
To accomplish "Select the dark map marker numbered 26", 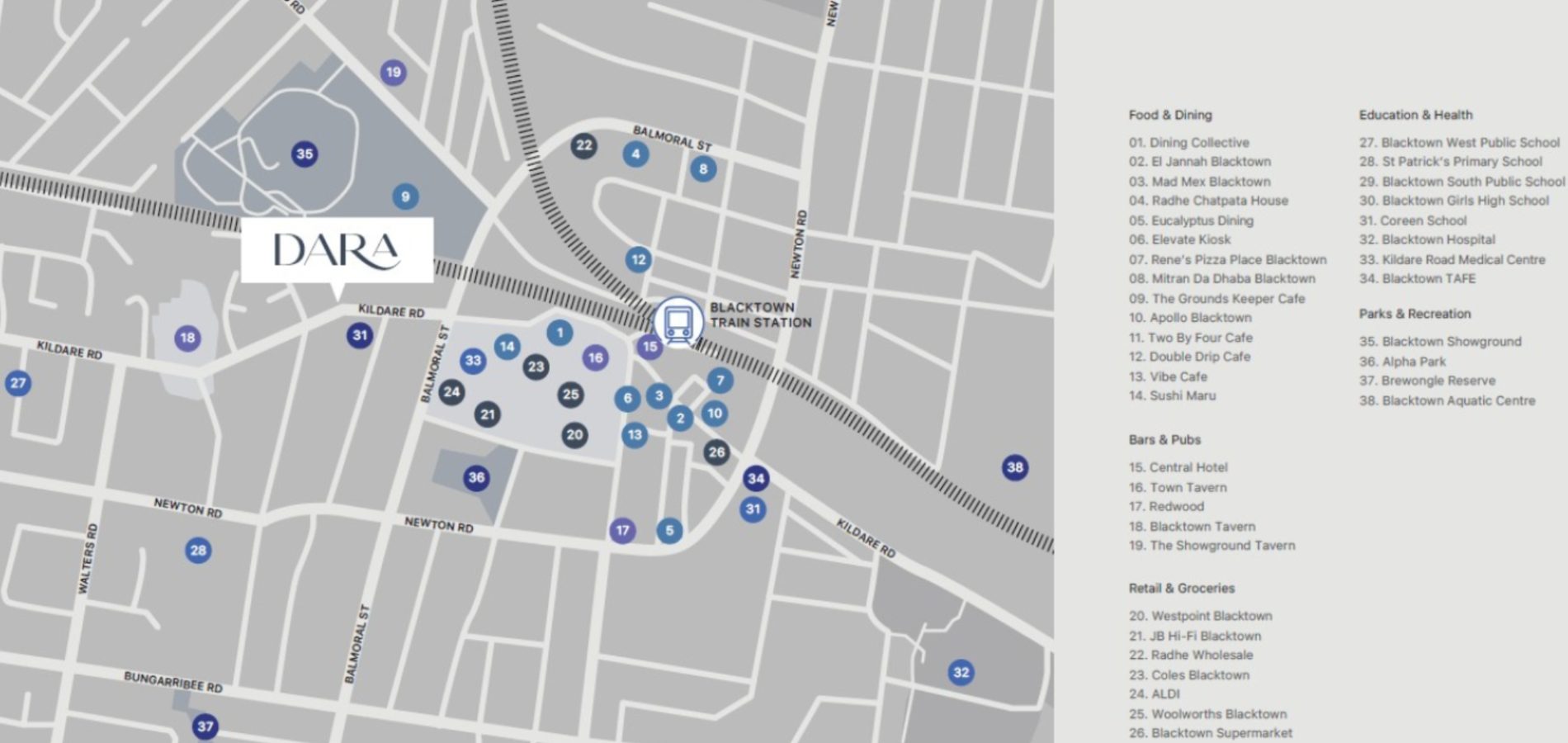I will point(716,452).
